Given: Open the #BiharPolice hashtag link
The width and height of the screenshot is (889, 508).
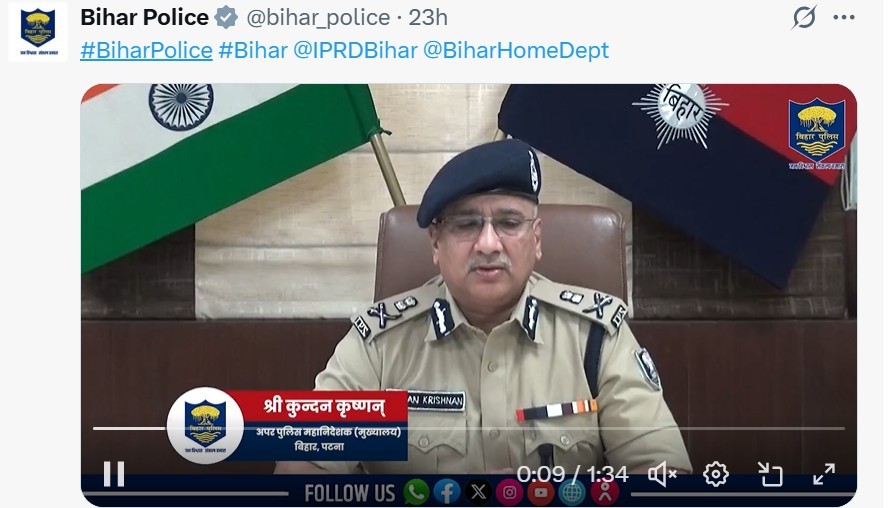Looking at the screenshot, I should [x=146, y=50].
